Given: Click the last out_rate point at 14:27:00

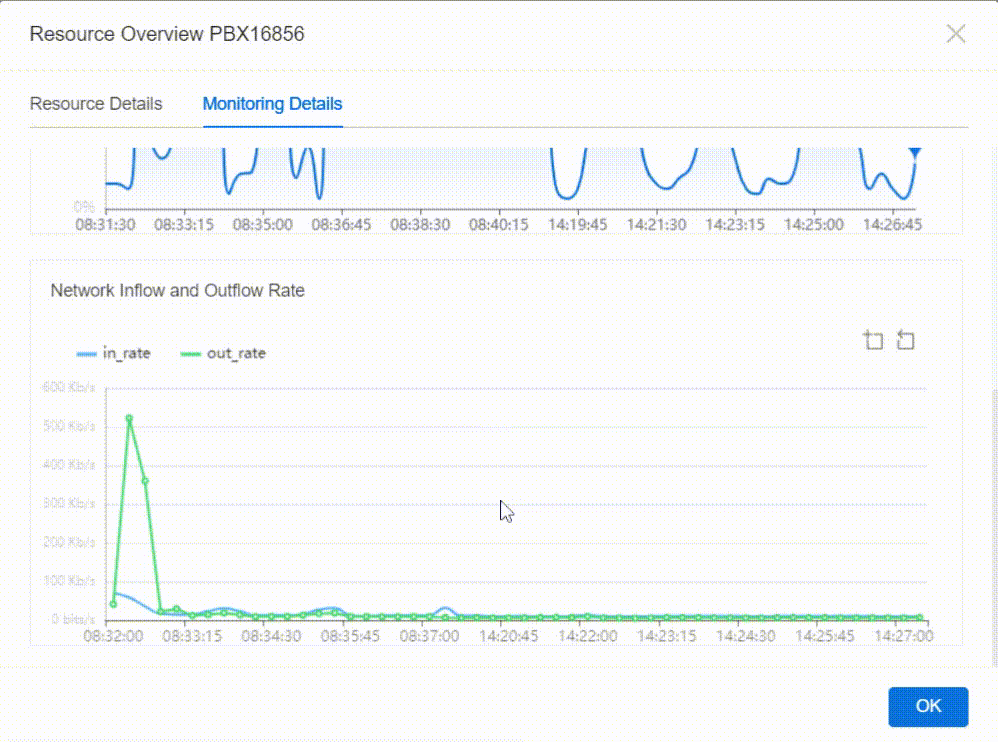Looking at the screenshot, I should [920, 617].
